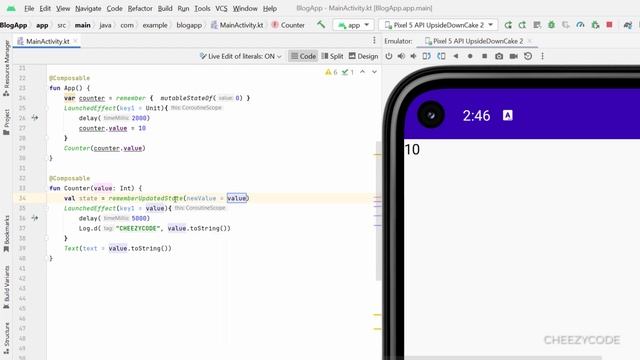Tap emulator Home circle button

[470, 56]
